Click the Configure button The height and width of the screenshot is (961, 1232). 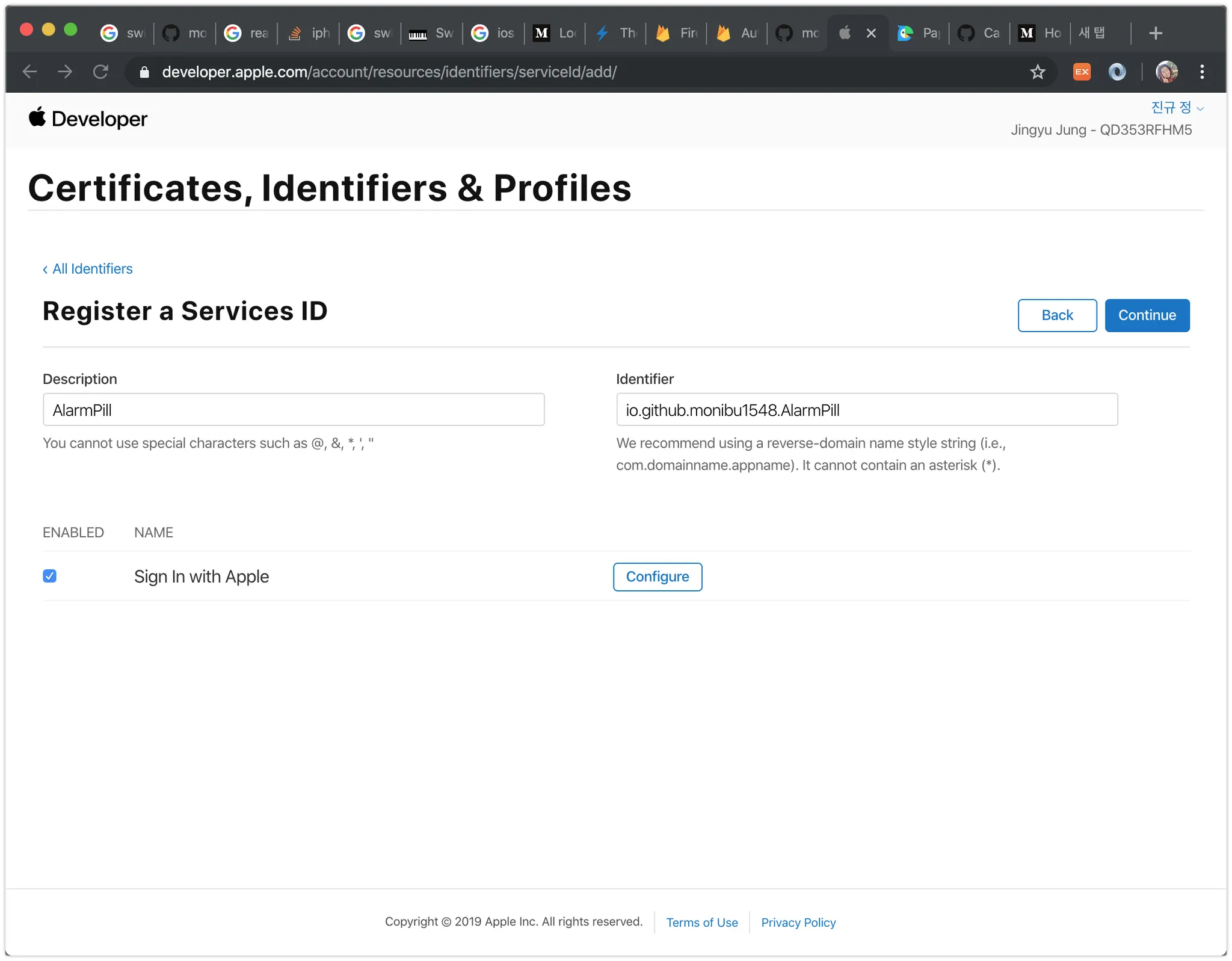point(658,576)
